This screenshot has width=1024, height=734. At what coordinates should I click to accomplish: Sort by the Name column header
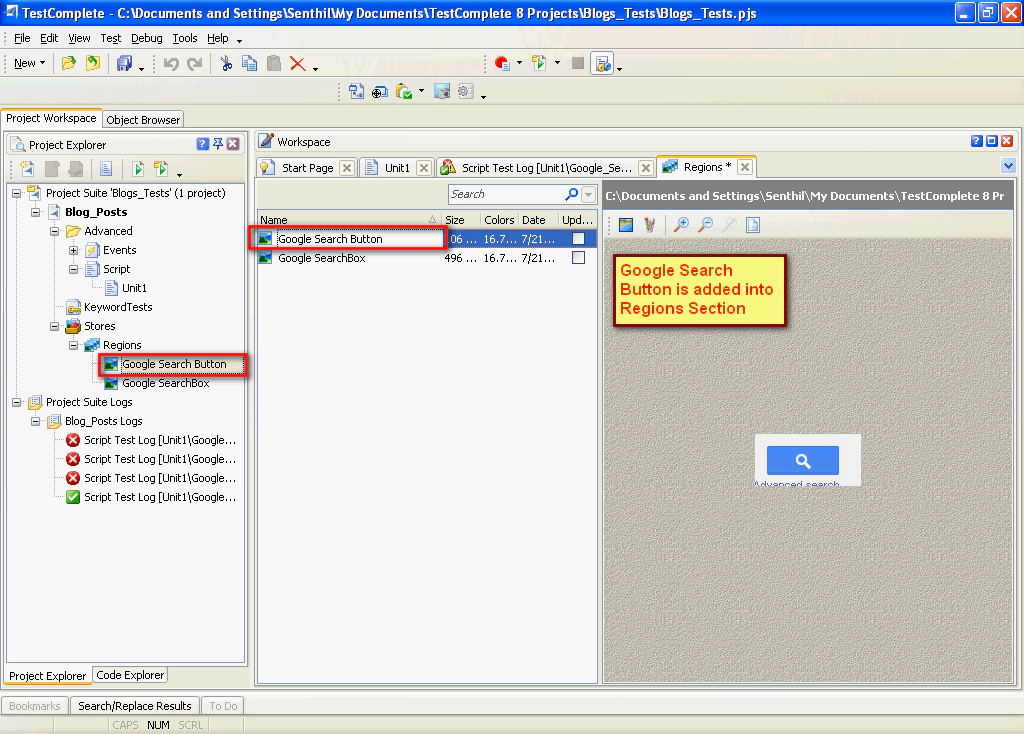340,219
